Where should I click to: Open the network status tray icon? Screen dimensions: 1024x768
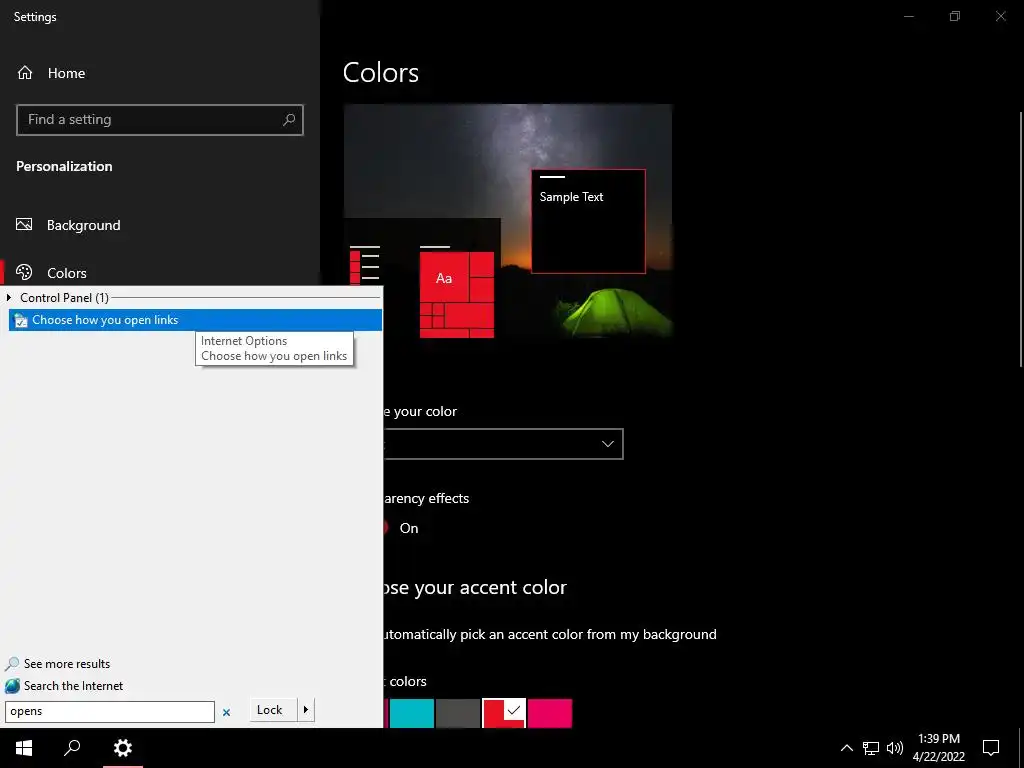[871, 748]
